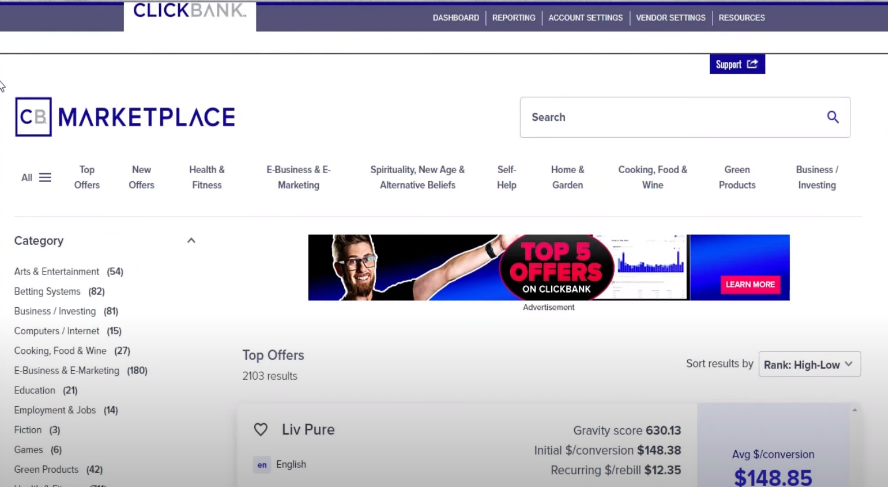This screenshot has height=487, width=888.
Task: Filter by Cooking, Food & Wine sidebar category
Action: [72, 351]
